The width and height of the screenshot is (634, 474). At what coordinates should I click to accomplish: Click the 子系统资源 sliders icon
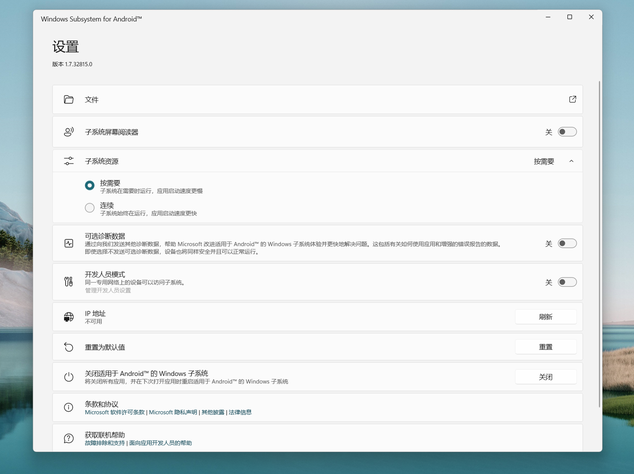tap(69, 161)
